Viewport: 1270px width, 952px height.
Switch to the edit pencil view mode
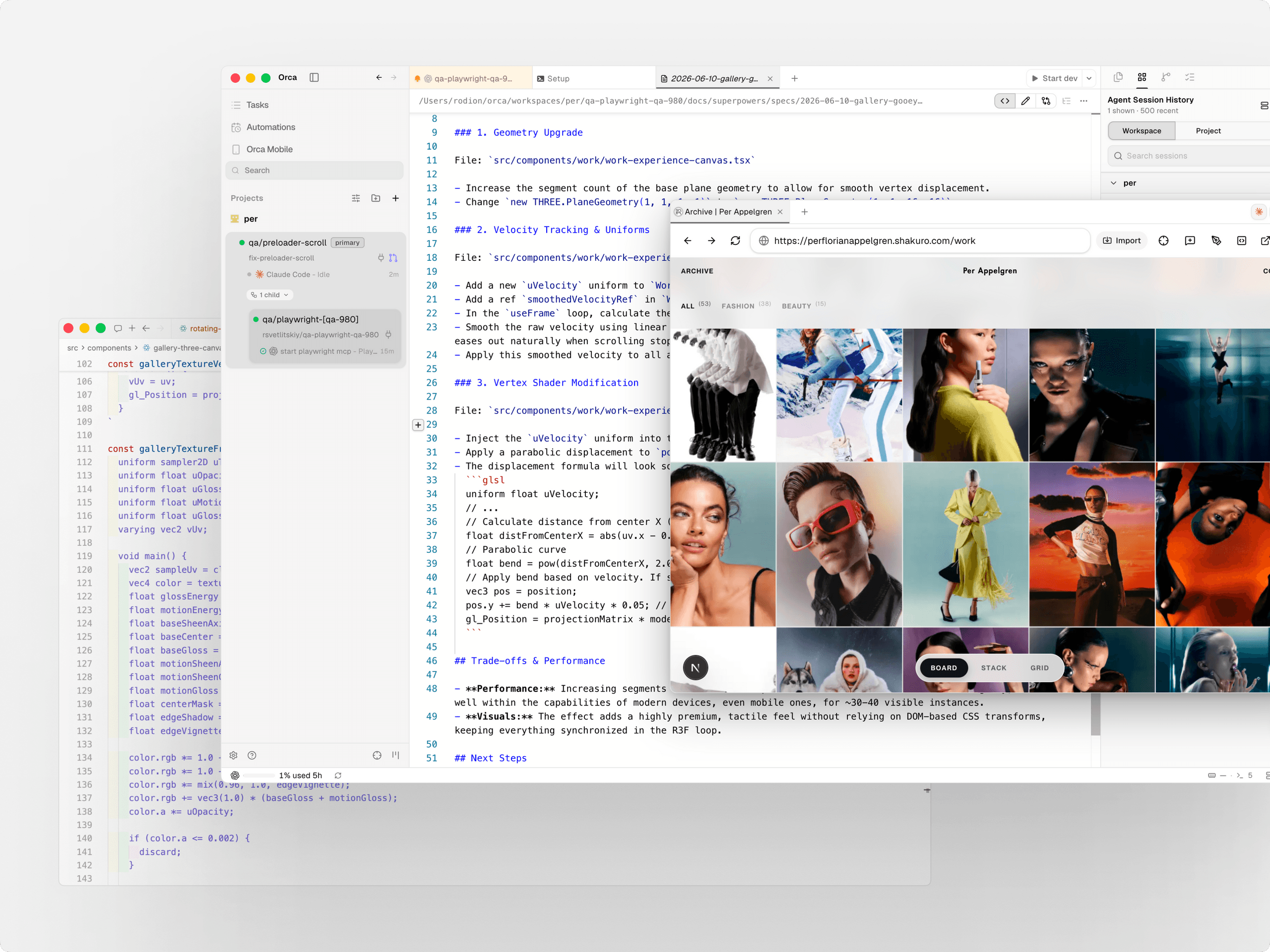click(1025, 101)
